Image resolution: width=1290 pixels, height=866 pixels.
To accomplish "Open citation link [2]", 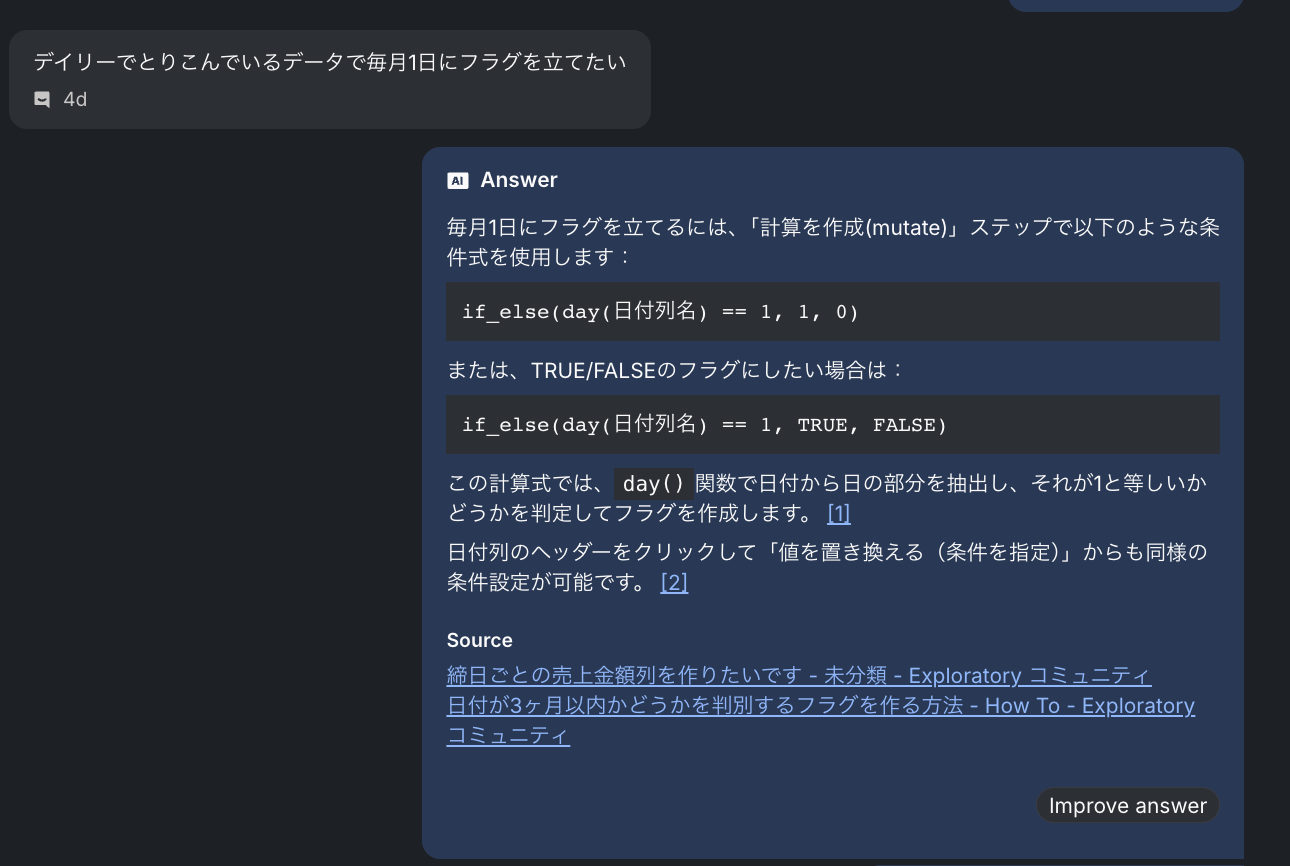I will tap(674, 582).
